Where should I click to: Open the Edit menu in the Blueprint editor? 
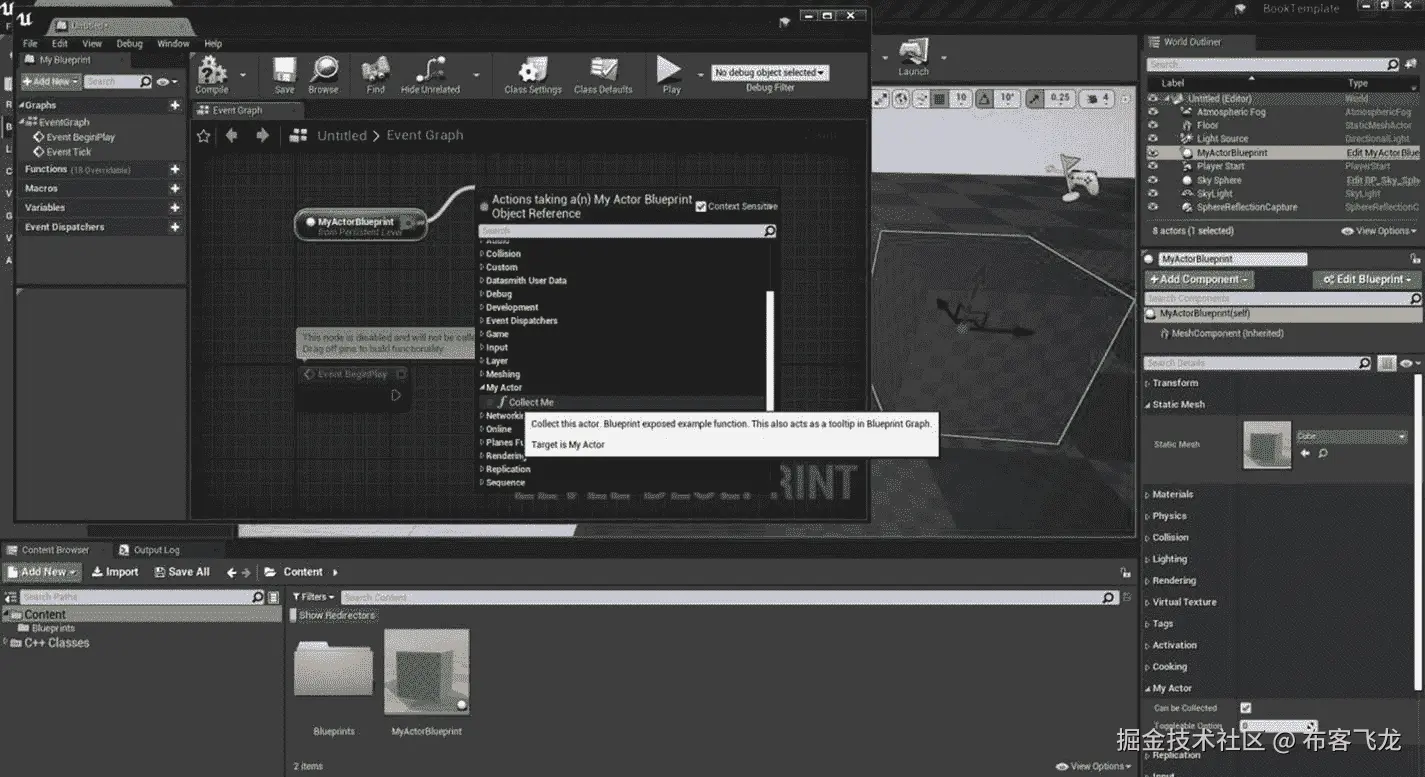pyautogui.click(x=60, y=44)
